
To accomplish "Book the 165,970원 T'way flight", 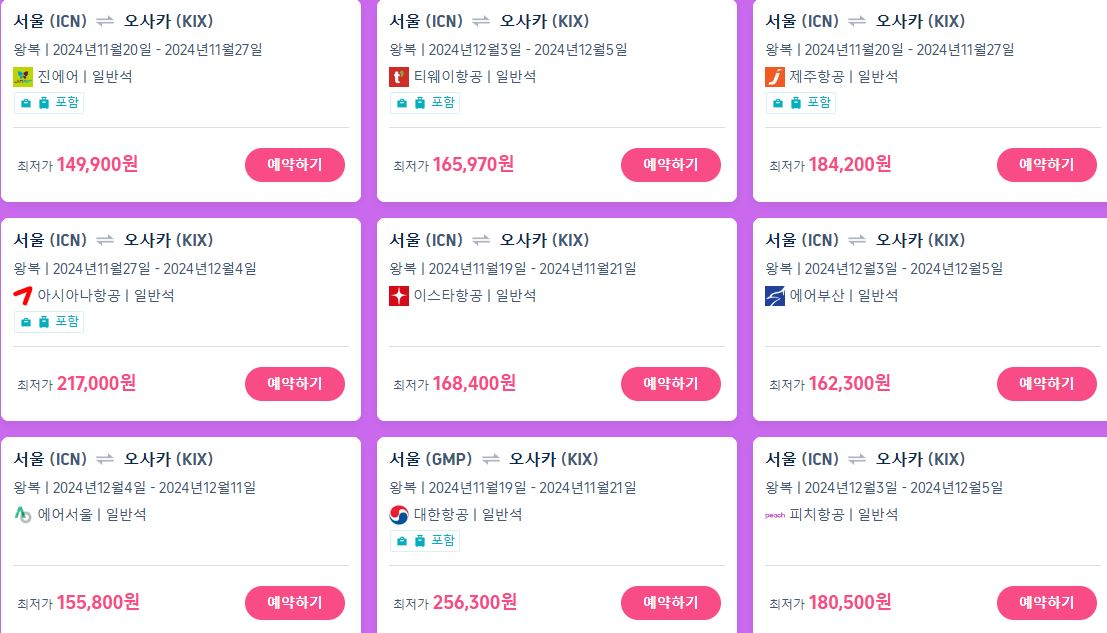I will (671, 164).
